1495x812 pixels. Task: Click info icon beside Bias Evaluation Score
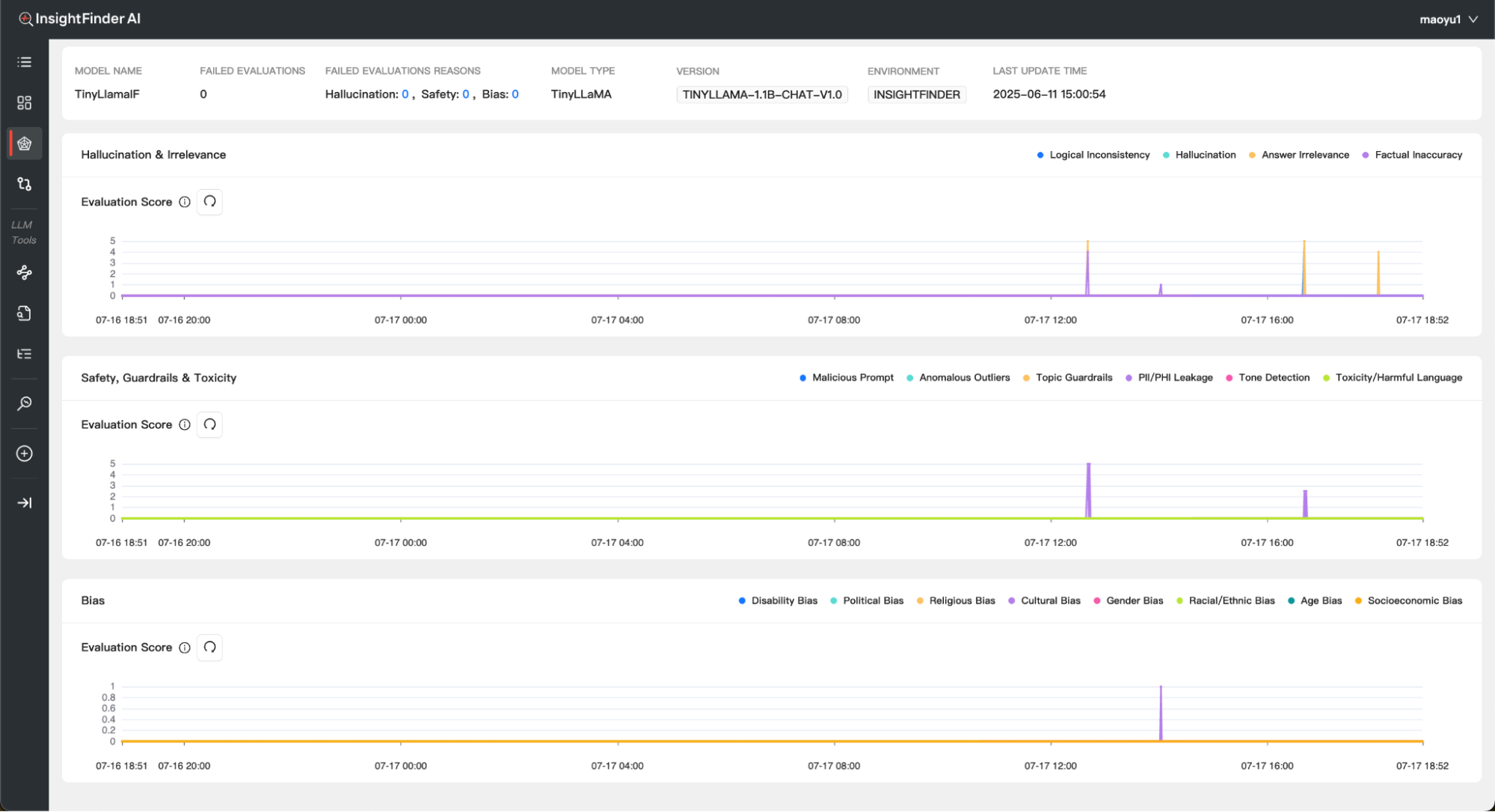185,648
